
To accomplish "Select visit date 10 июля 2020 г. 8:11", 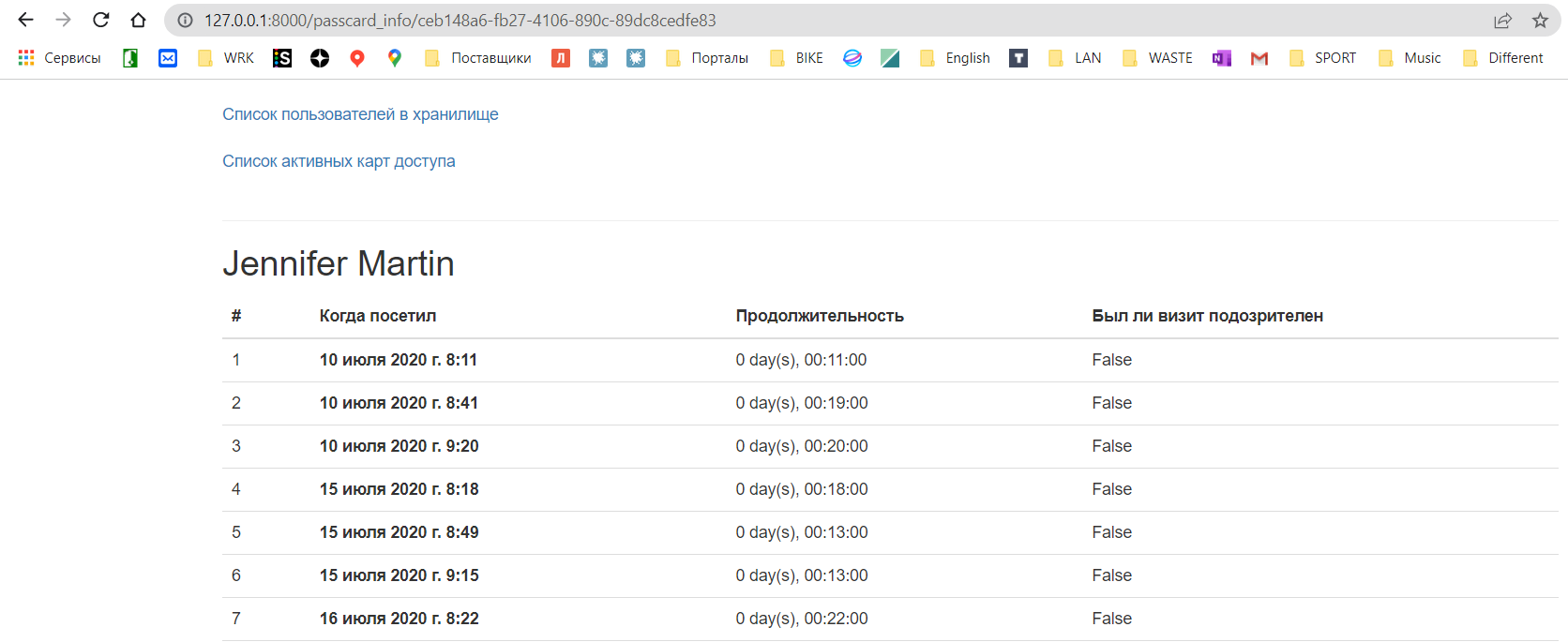I will click(399, 360).
